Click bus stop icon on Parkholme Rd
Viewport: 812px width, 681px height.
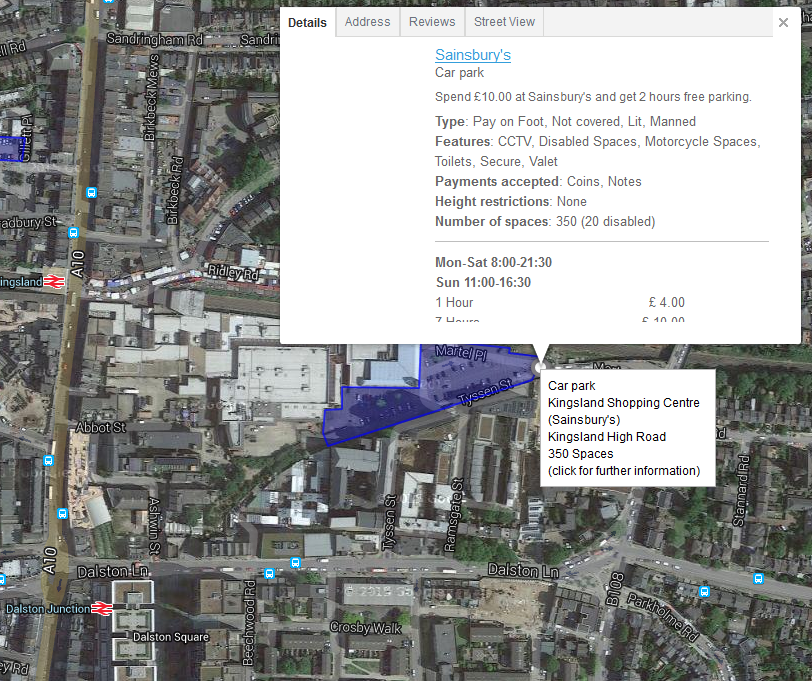pyautogui.click(x=704, y=591)
